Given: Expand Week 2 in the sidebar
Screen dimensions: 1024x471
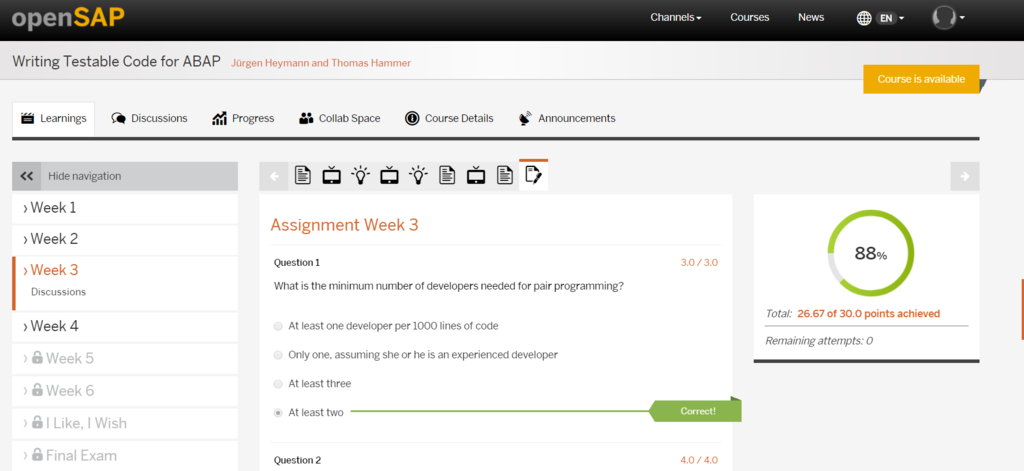Looking at the screenshot, I should [x=125, y=239].
